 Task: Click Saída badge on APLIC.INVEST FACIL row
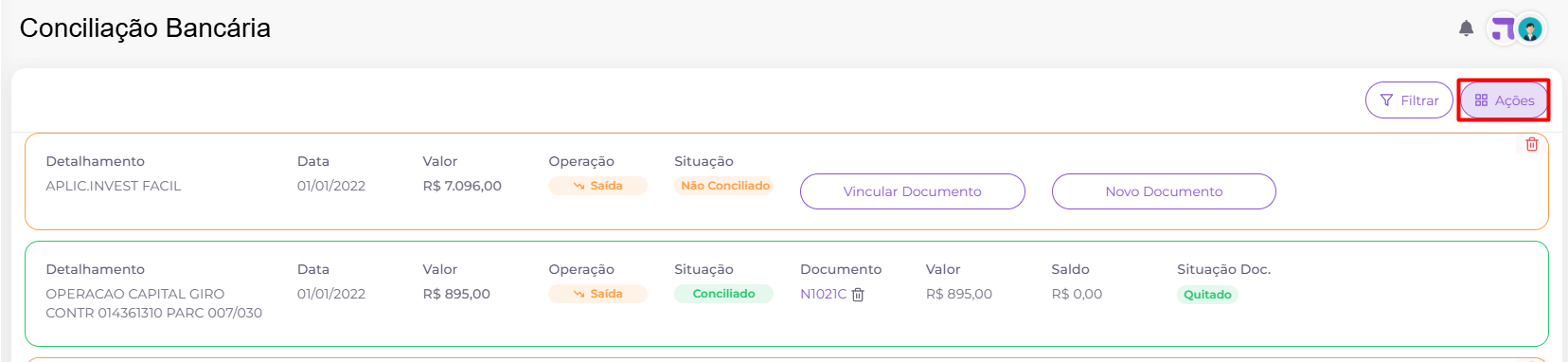(x=597, y=186)
